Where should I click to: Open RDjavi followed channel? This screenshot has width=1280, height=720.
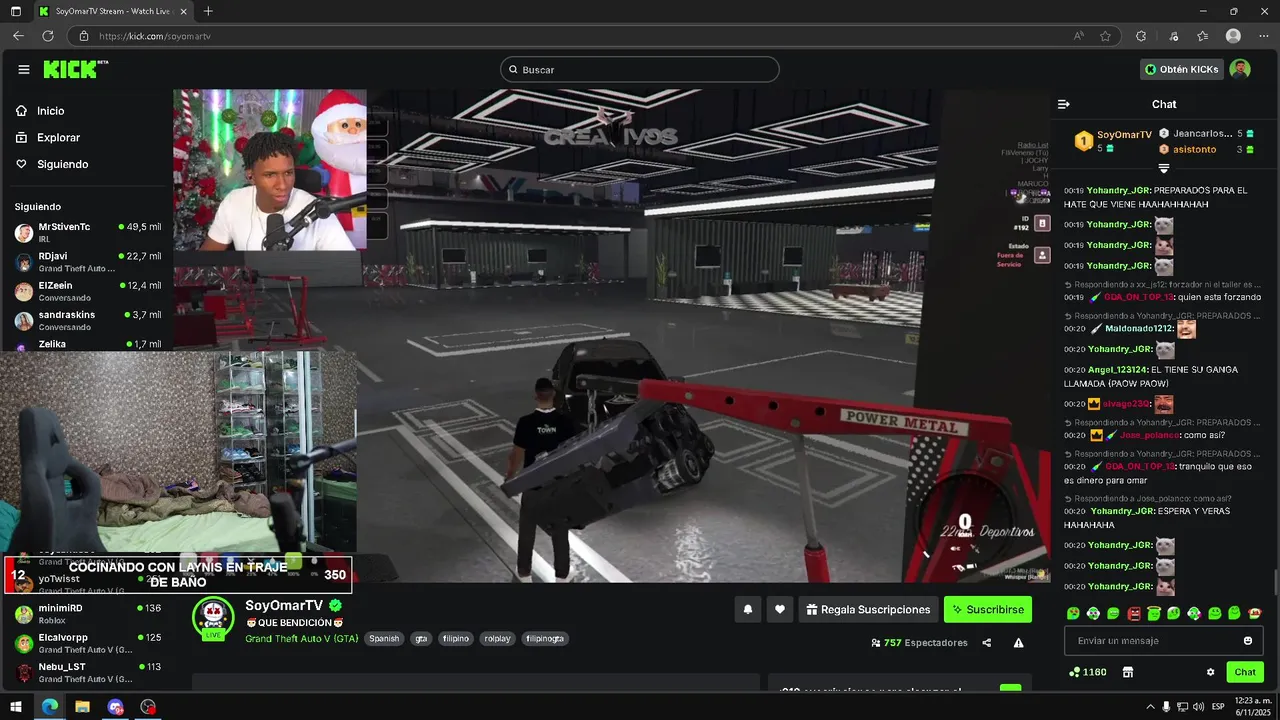pyautogui.click(x=88, y=262)
